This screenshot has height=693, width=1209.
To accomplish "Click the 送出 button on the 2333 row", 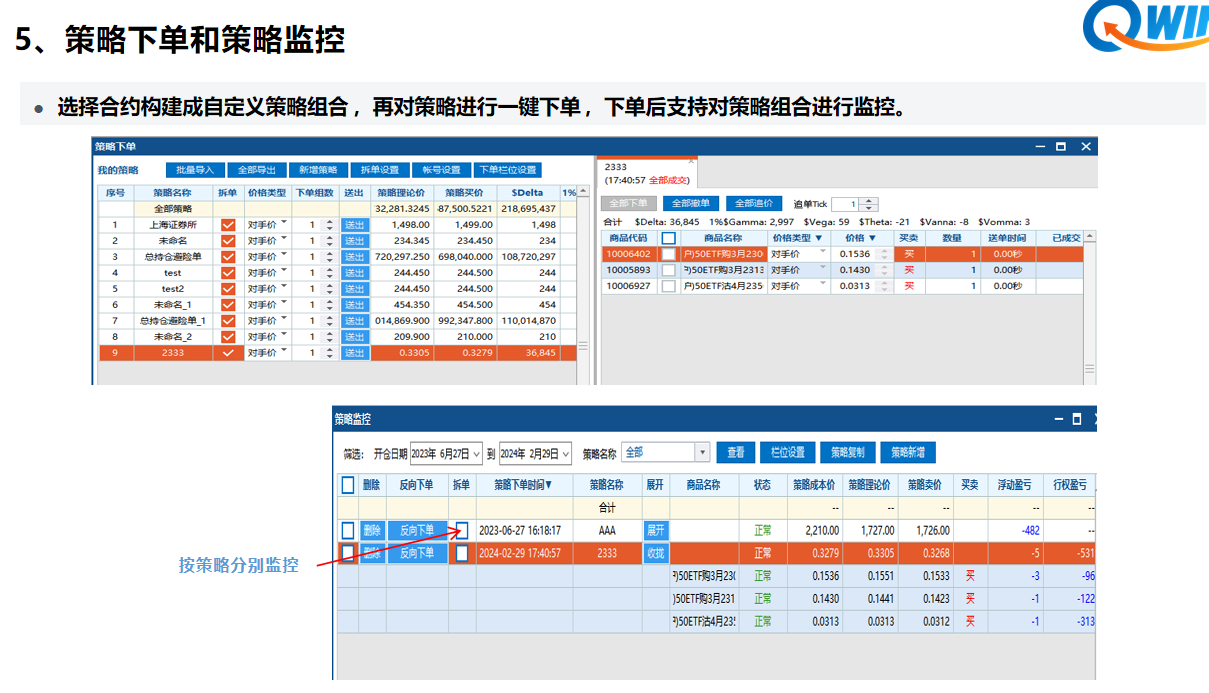I will 356,352.
